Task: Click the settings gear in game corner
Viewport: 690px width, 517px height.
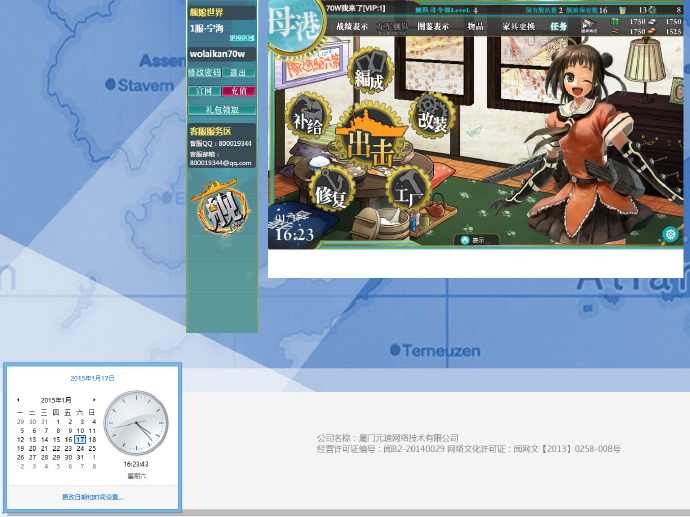Action: tap(671, 234)
